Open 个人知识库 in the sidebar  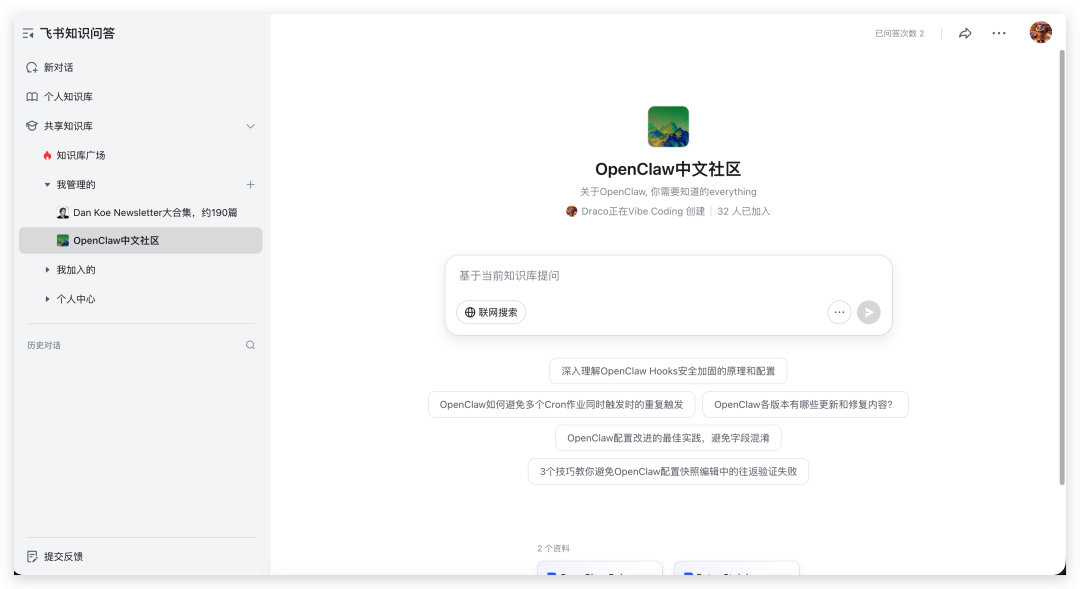(x=67, y=97)
